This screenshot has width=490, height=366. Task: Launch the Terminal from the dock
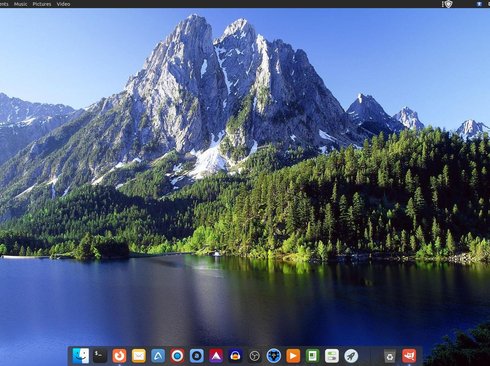click(x=100, y=356)
